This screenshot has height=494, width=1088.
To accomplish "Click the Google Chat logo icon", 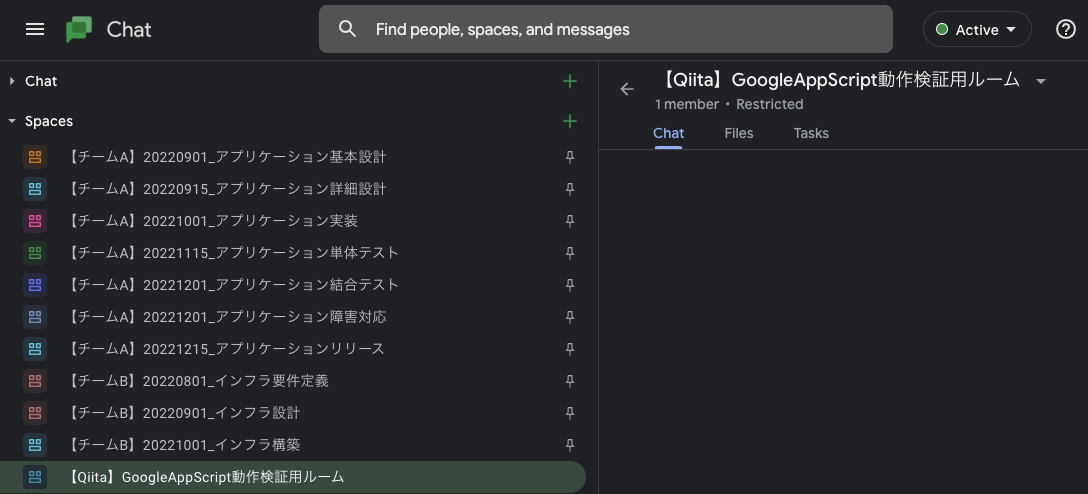I will (x=79, y=29).
